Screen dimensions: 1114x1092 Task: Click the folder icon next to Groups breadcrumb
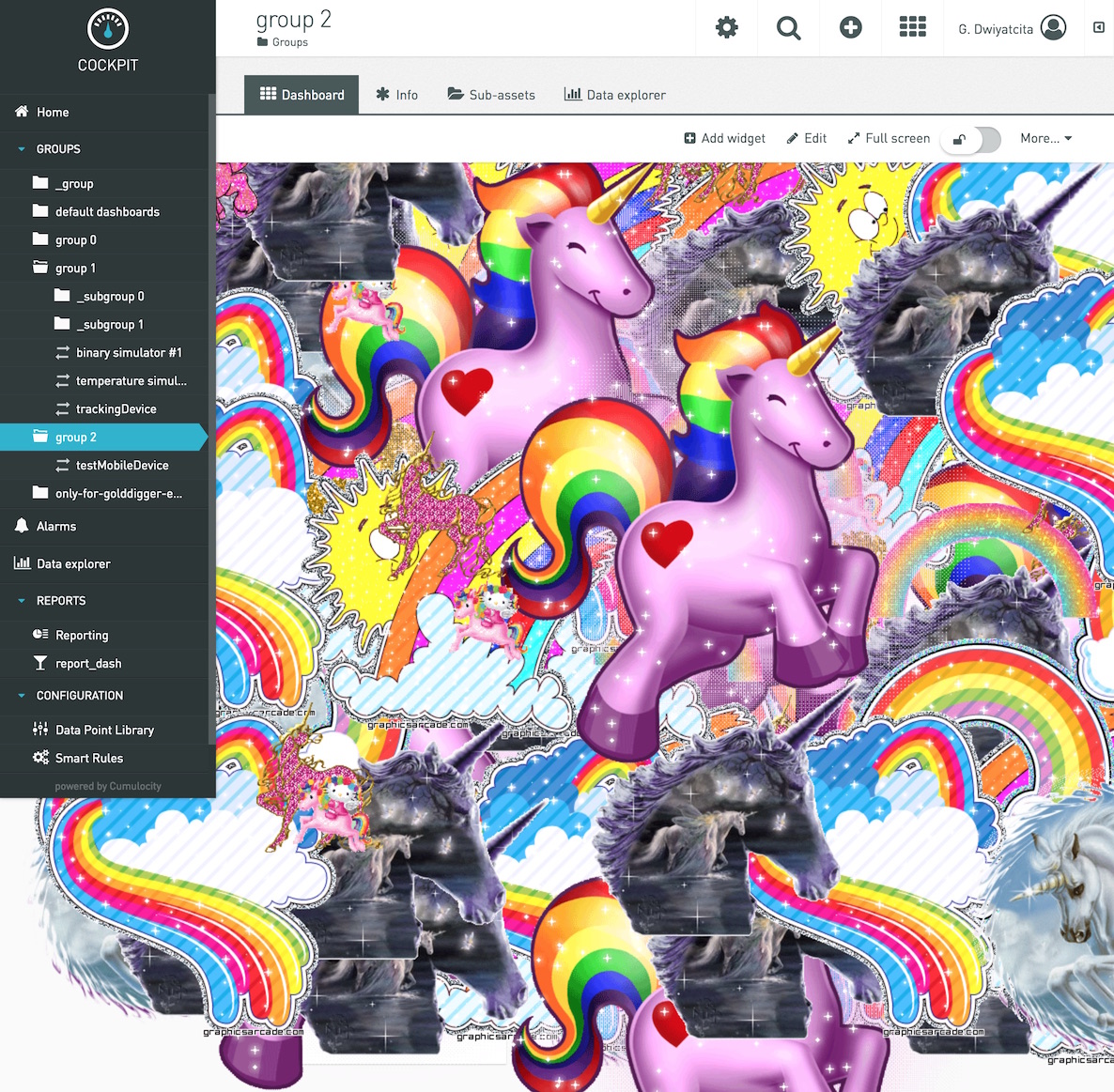click(x=262, y=42)
